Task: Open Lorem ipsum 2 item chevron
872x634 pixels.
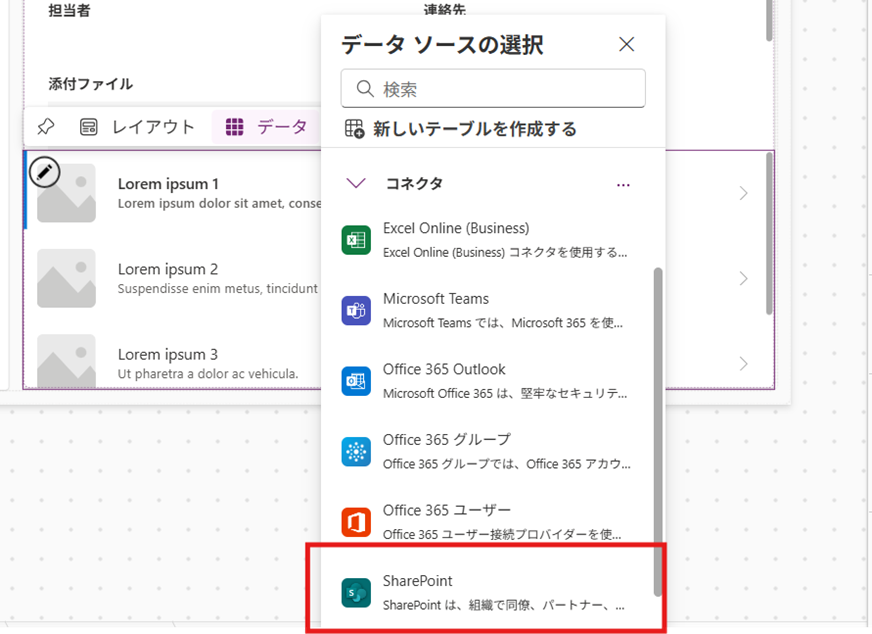Action: click(x=743, y=279)
